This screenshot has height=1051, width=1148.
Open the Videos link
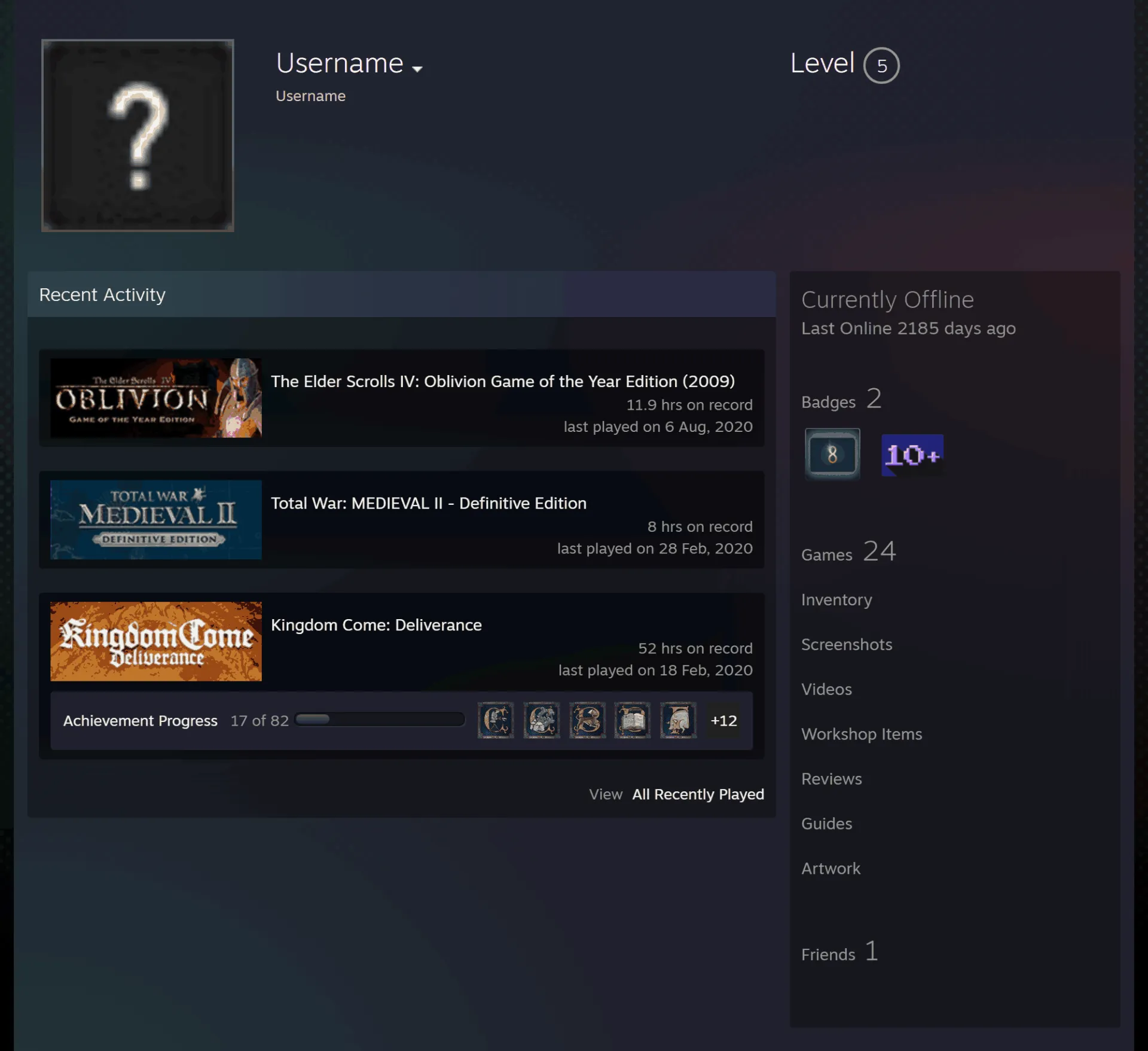tap(826, 689)
